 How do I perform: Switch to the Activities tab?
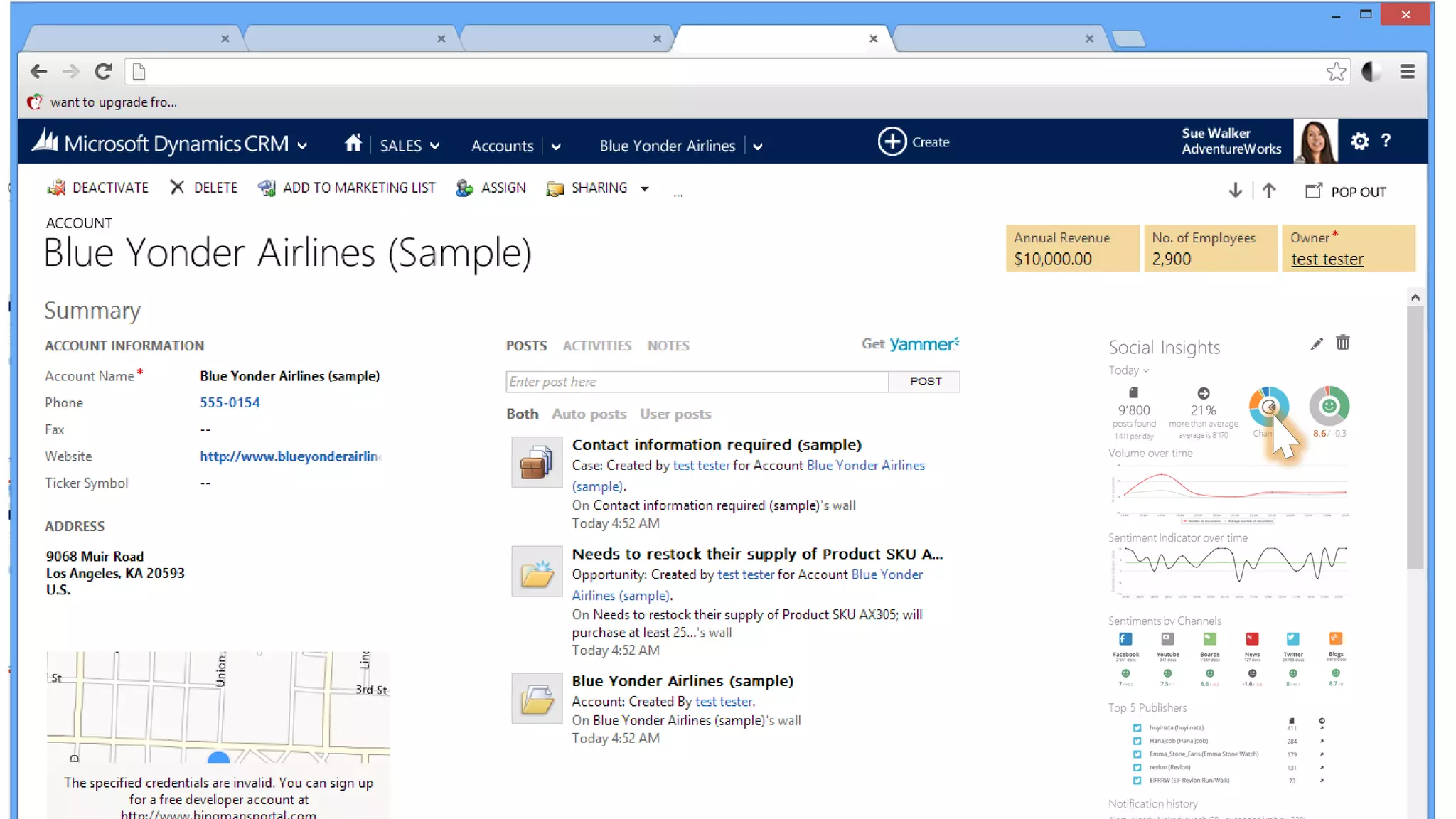tap(596, 346)
